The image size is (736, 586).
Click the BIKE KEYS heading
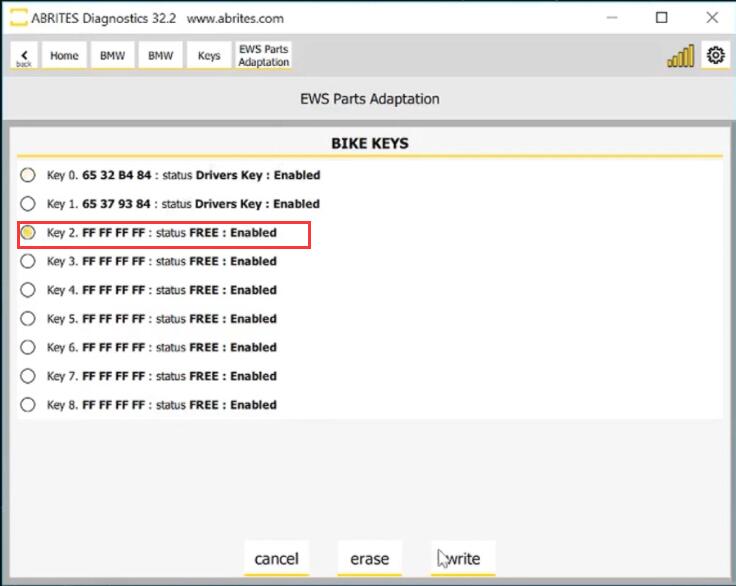[x=370, y=143]
